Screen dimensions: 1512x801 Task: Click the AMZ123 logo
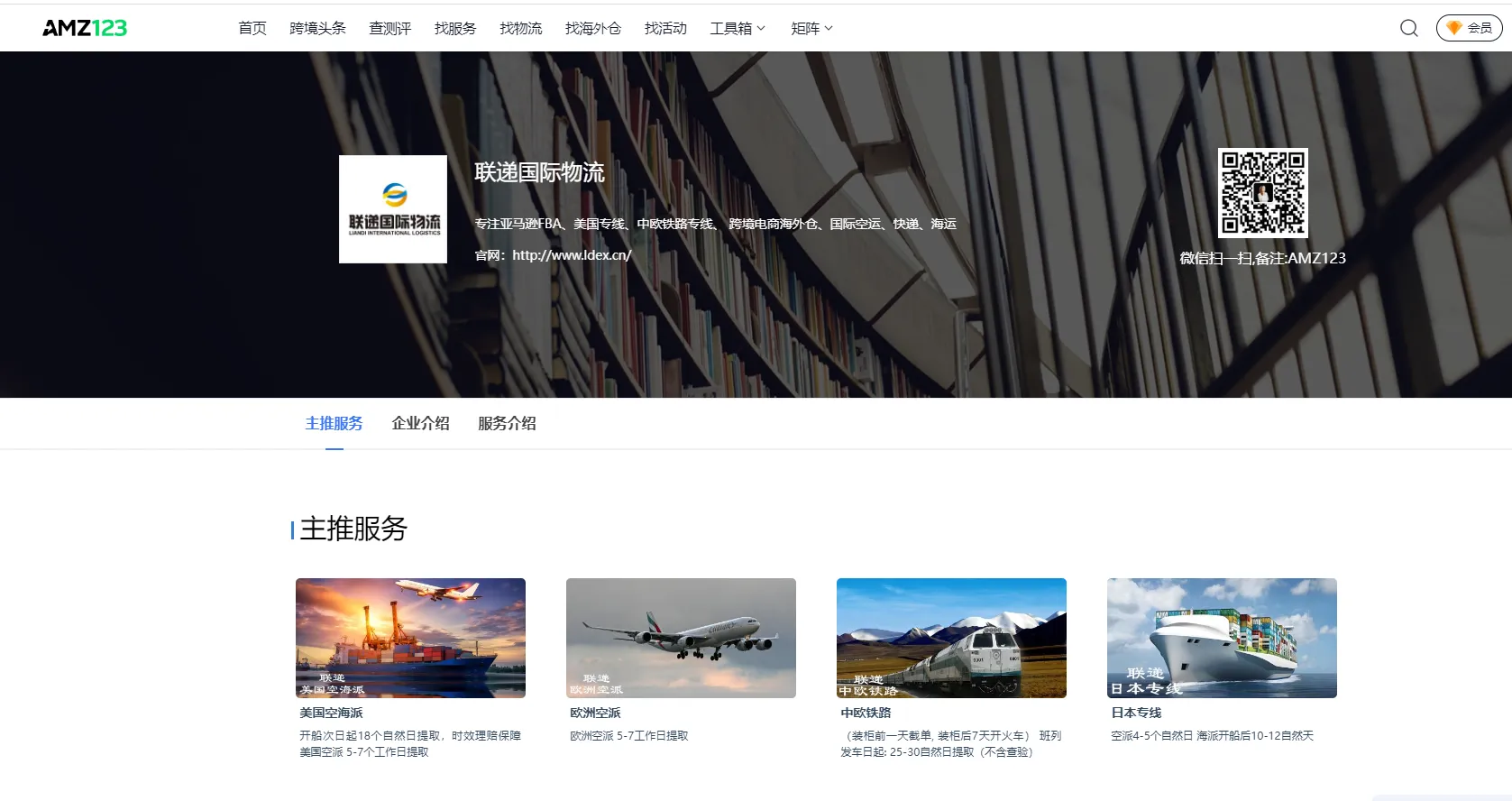coord(85,28)
